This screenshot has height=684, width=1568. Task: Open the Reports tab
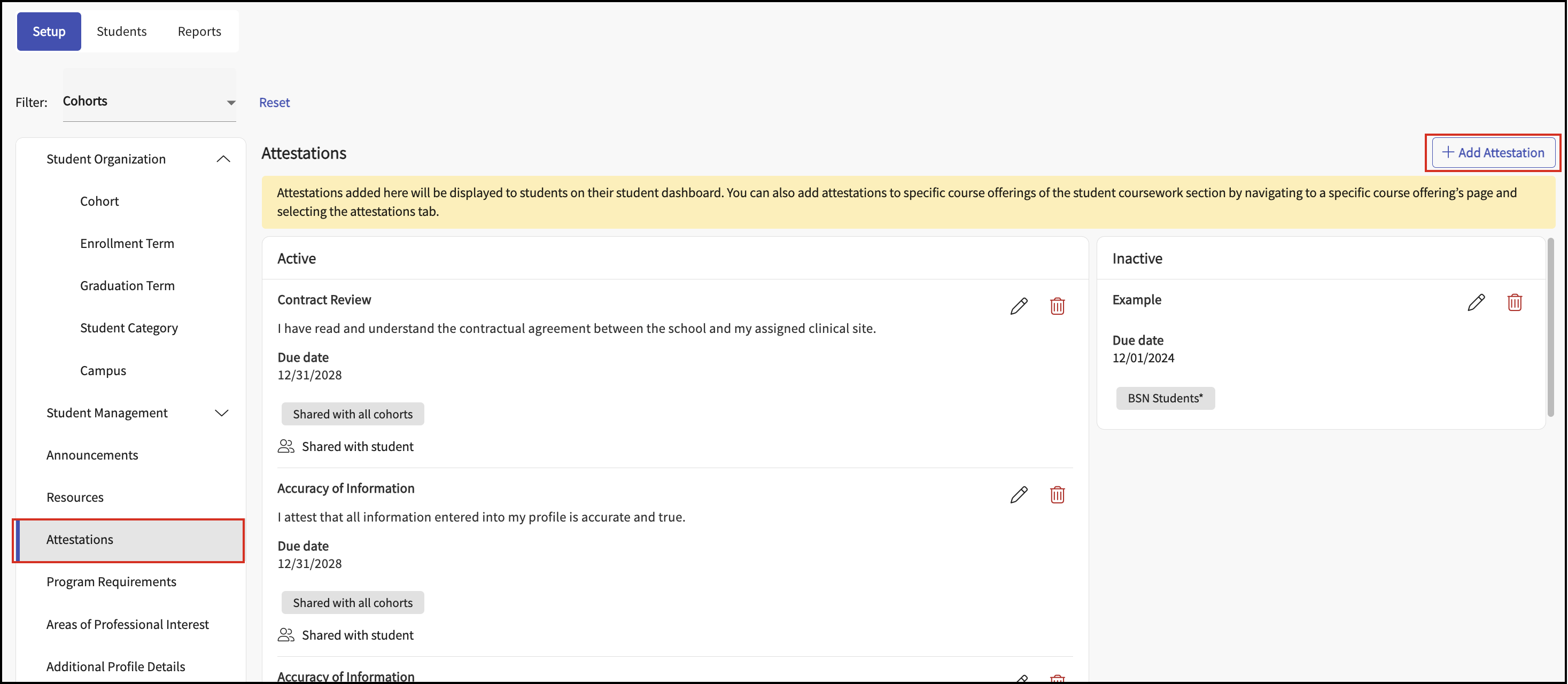click(x=199, y=31)
